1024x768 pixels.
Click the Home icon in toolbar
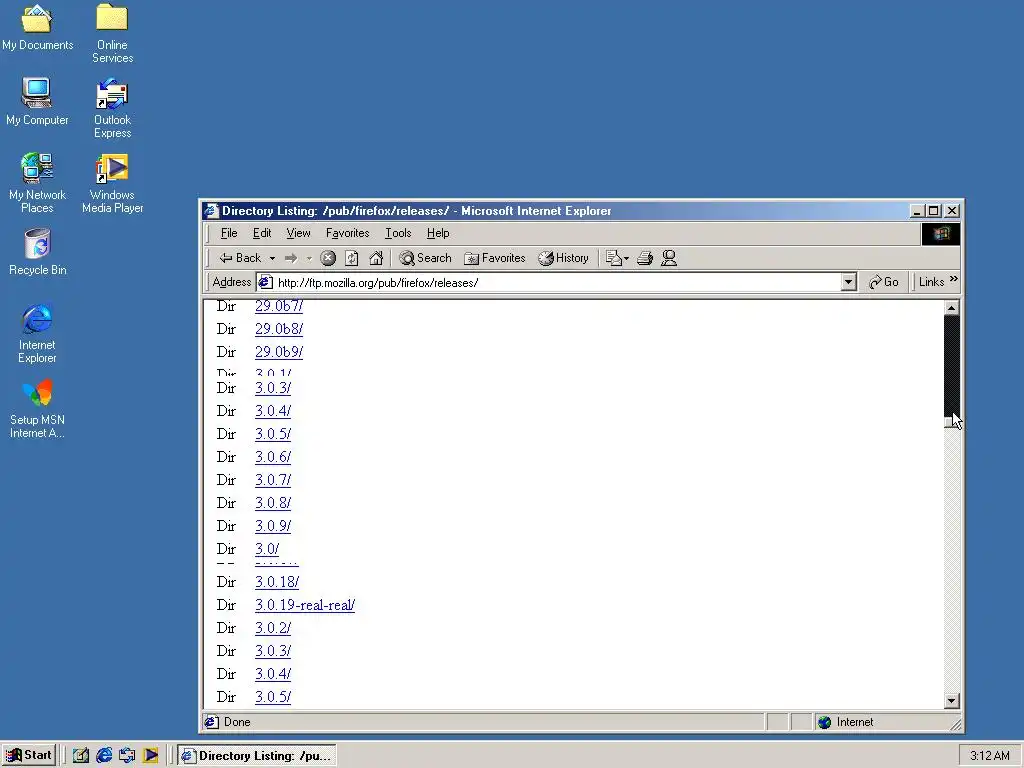pyautogui.click(x=376, y=258)
